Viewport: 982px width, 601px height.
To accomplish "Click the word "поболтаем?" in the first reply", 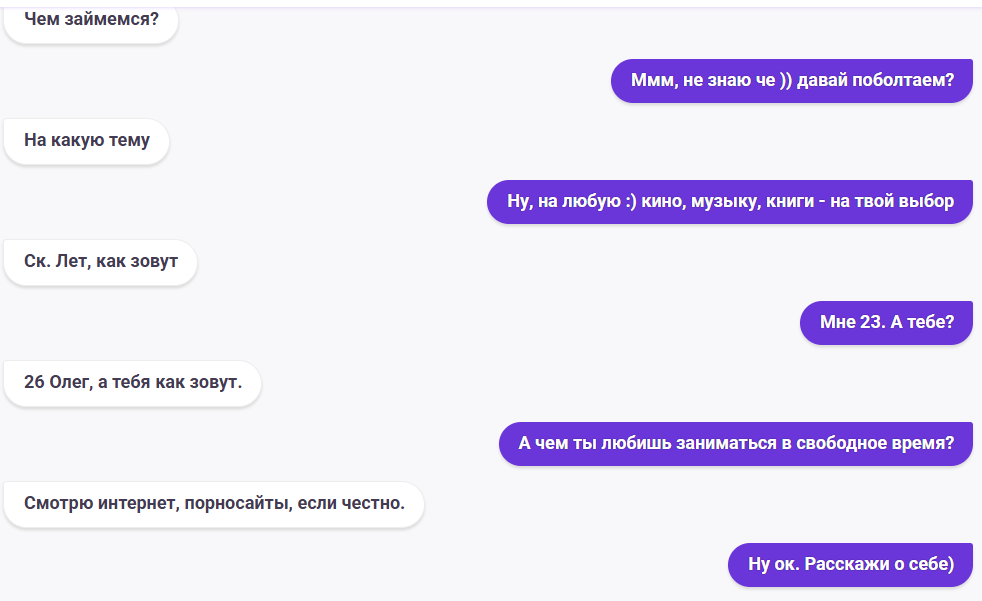I will pyautogui.click(x=904, y=81).
